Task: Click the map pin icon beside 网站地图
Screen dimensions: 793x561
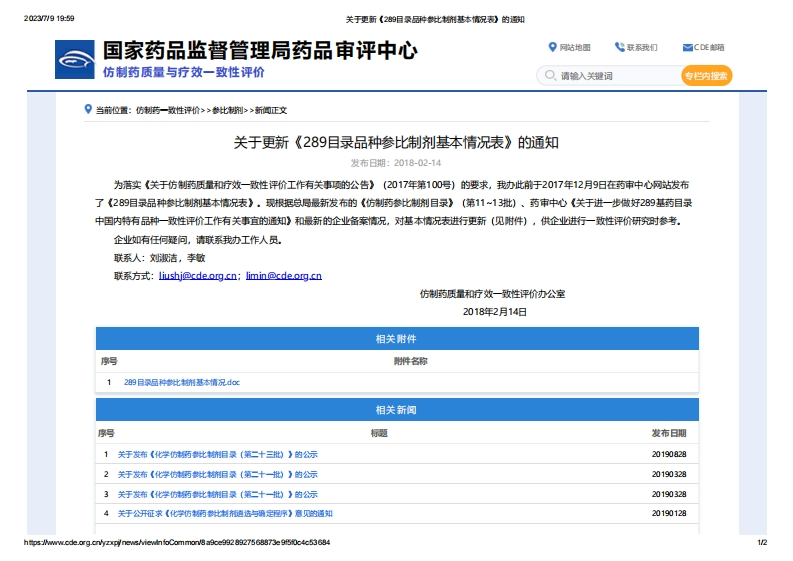Action: point(552,47)
